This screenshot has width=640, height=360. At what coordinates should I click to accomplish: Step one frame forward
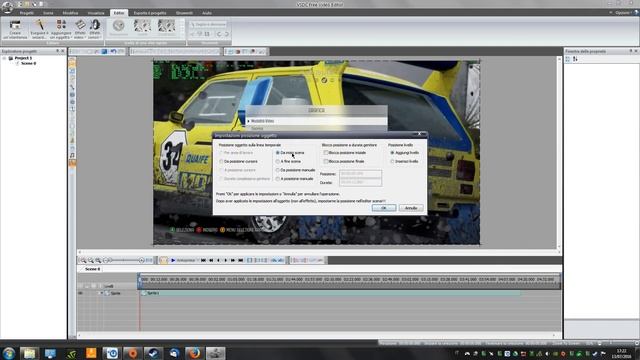[x=225, y=260]
